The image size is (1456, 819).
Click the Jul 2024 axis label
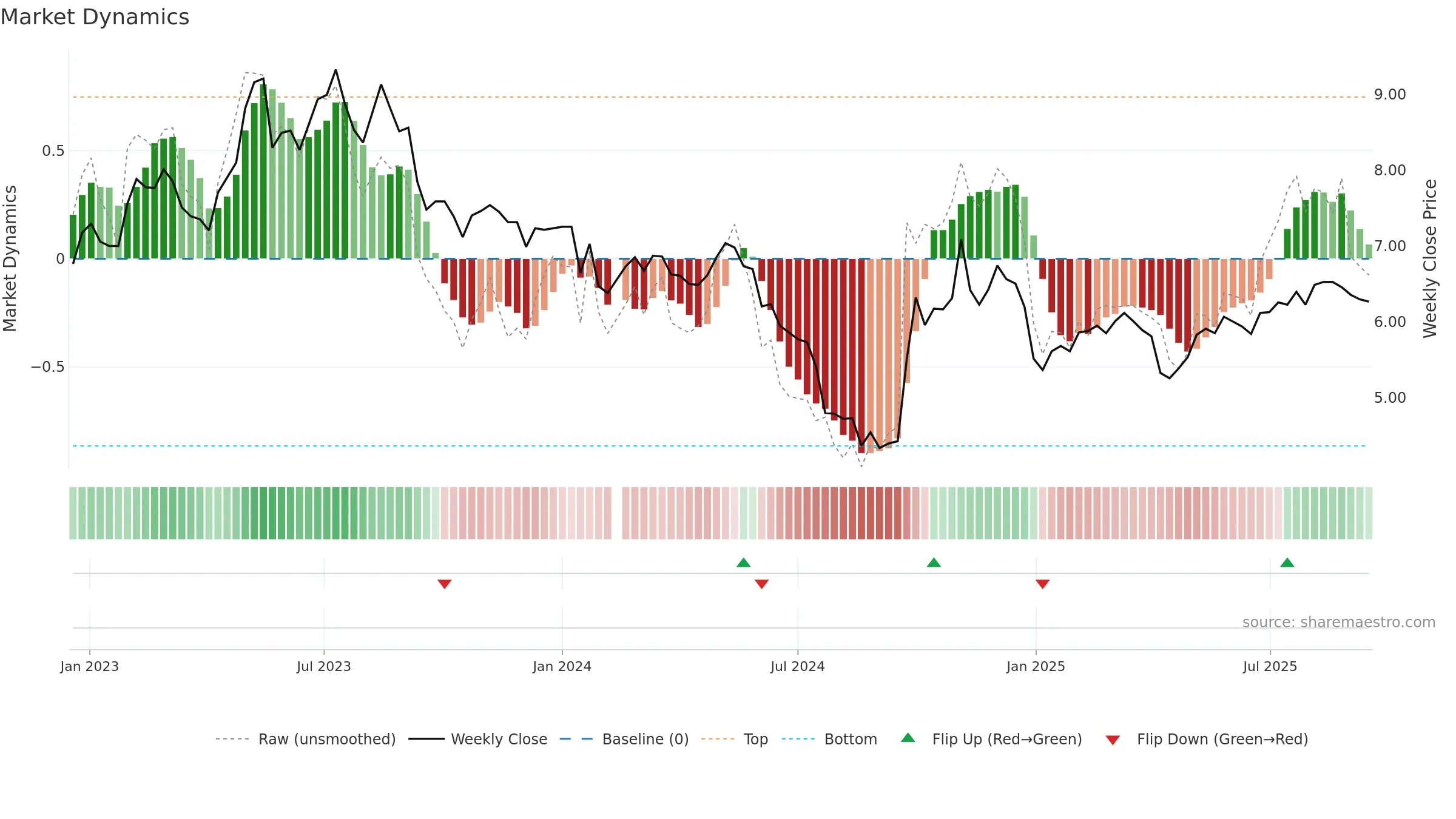(798, 666)
